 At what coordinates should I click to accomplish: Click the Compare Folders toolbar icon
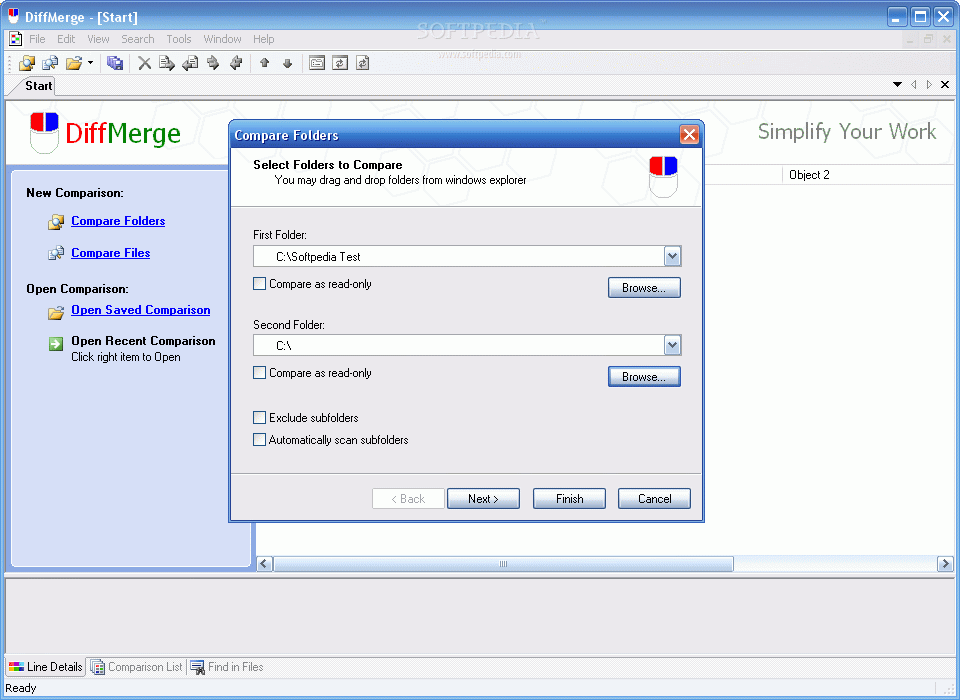coord(27,63)
